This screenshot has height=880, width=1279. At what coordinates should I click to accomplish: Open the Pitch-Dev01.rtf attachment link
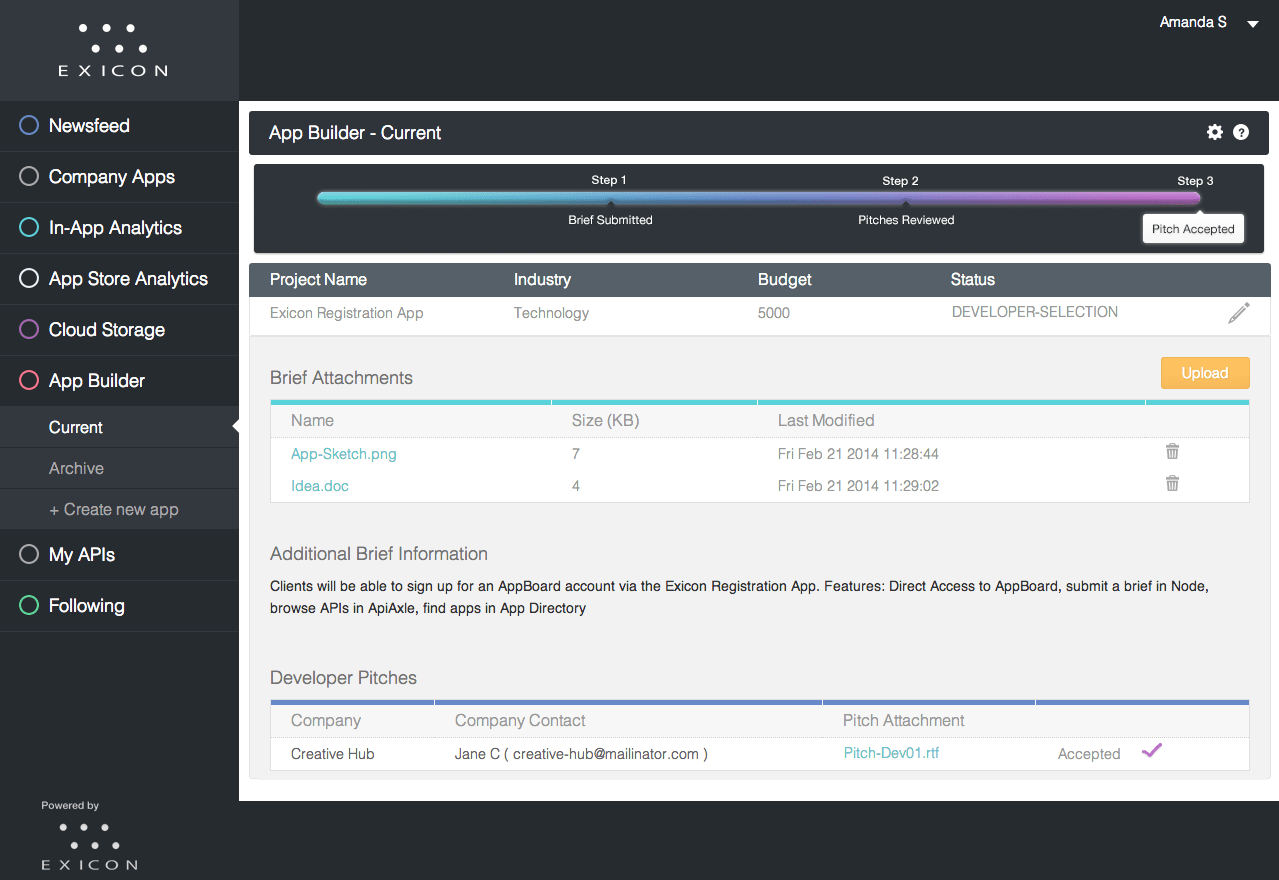click(x=891, y=753)
